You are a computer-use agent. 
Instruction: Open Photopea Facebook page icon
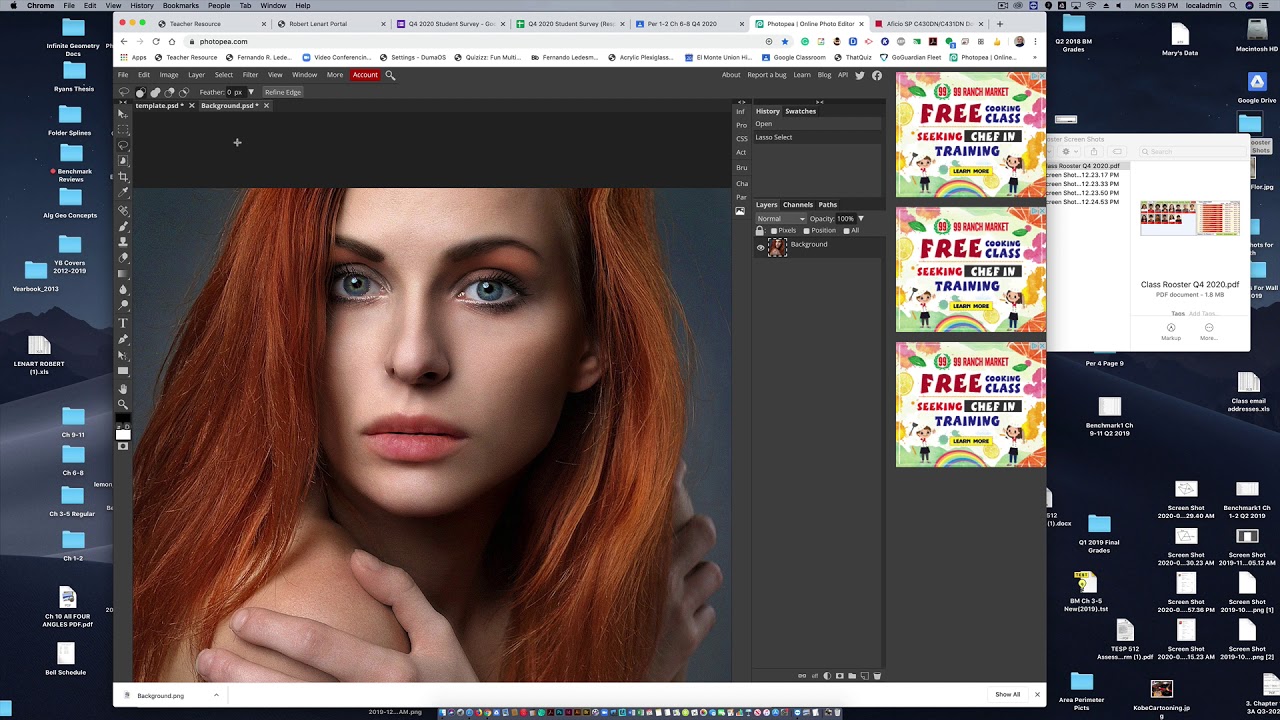tap(877, 75)
